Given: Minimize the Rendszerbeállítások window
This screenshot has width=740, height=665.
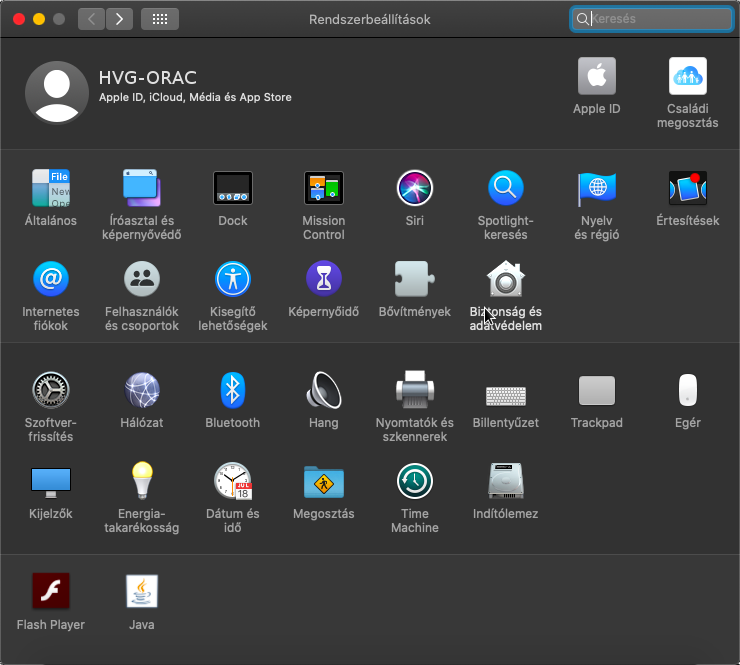Looking at the screenshot, I should point(39,19).
